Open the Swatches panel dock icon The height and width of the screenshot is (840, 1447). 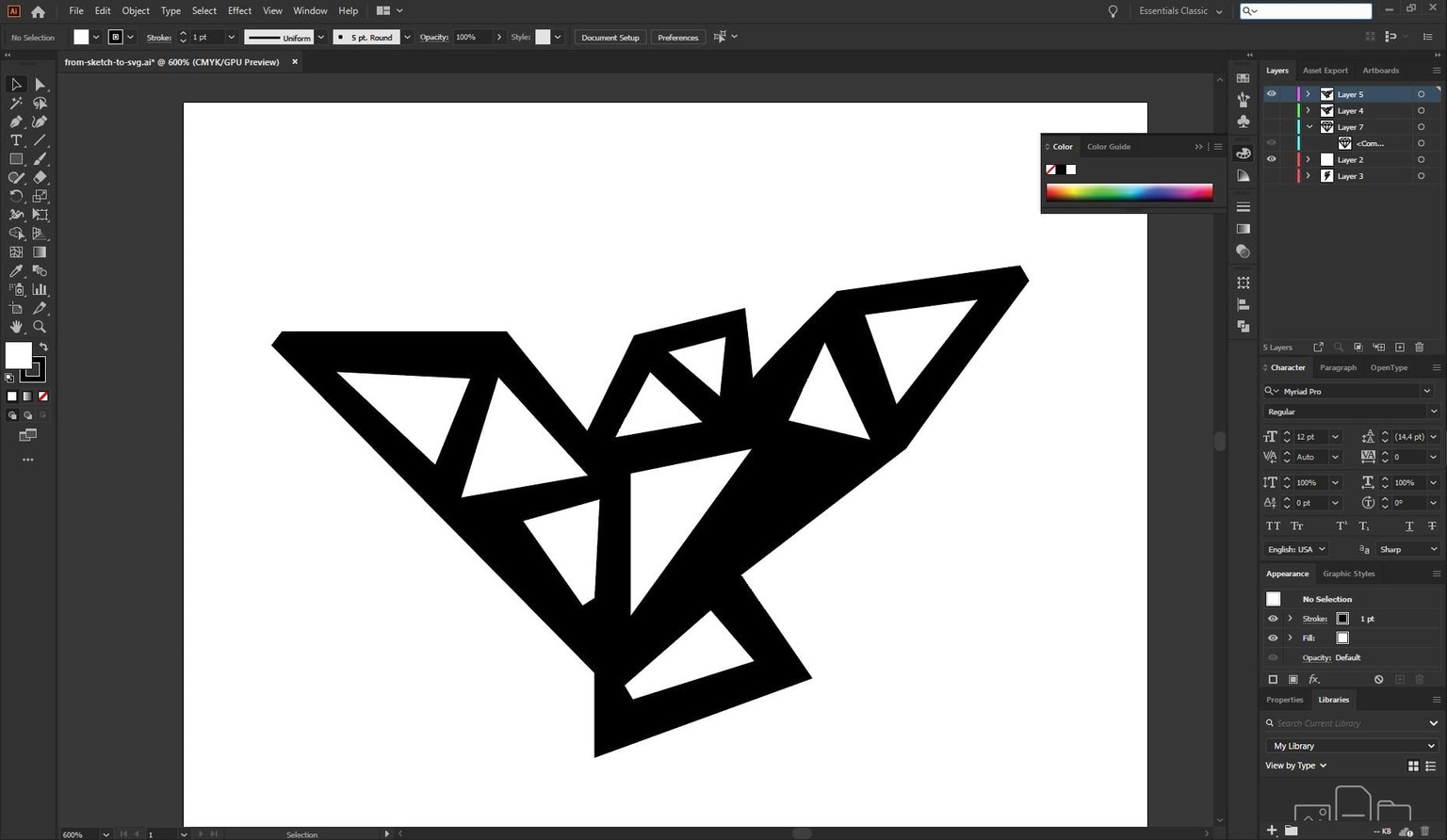[1244, 78]
